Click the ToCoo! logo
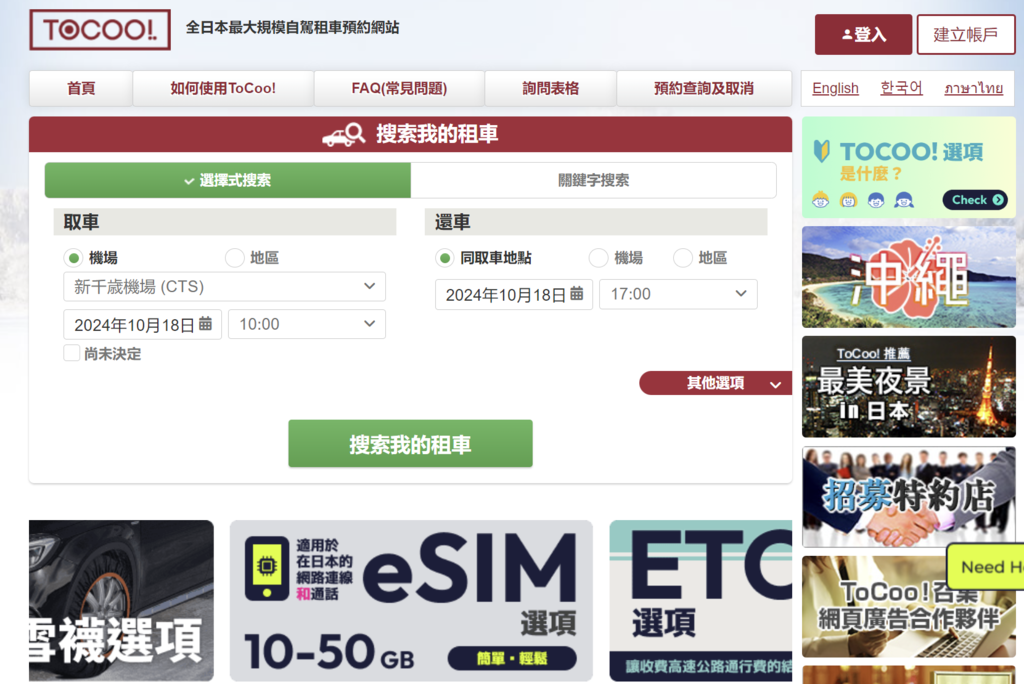1024x684 pixels. (x=100, y=30)
